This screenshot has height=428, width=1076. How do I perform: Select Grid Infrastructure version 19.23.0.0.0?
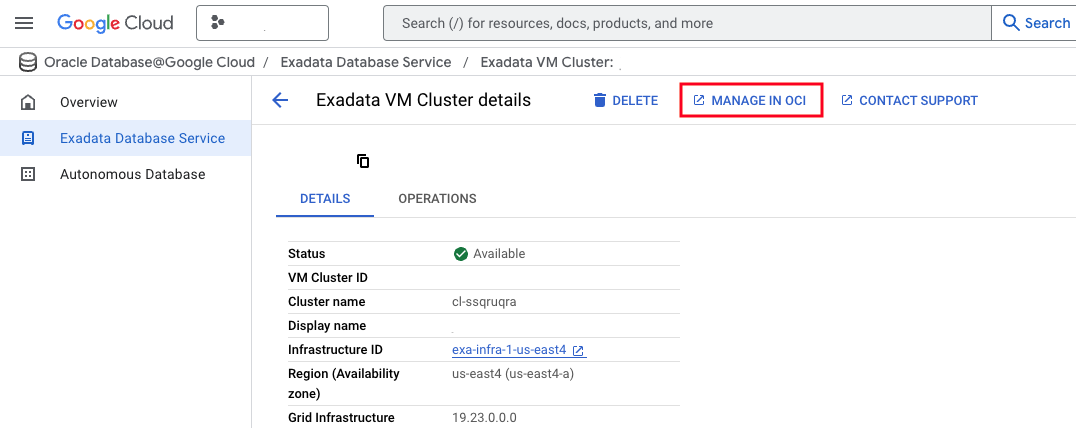point(484,417)
